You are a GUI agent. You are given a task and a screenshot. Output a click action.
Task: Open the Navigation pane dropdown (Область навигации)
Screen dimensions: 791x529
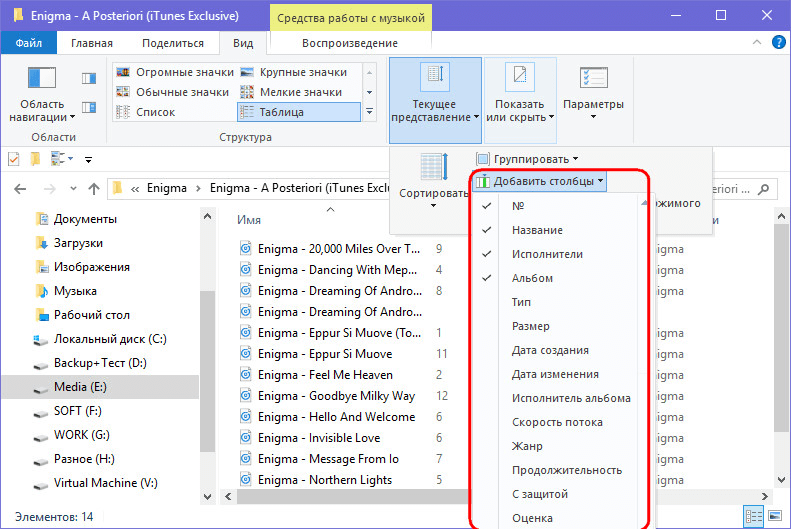tap(42, 94)
